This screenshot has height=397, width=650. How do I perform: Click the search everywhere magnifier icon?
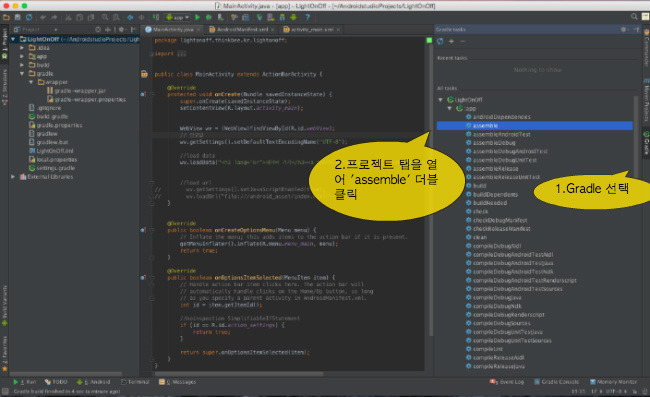click(x=634, y=17)
